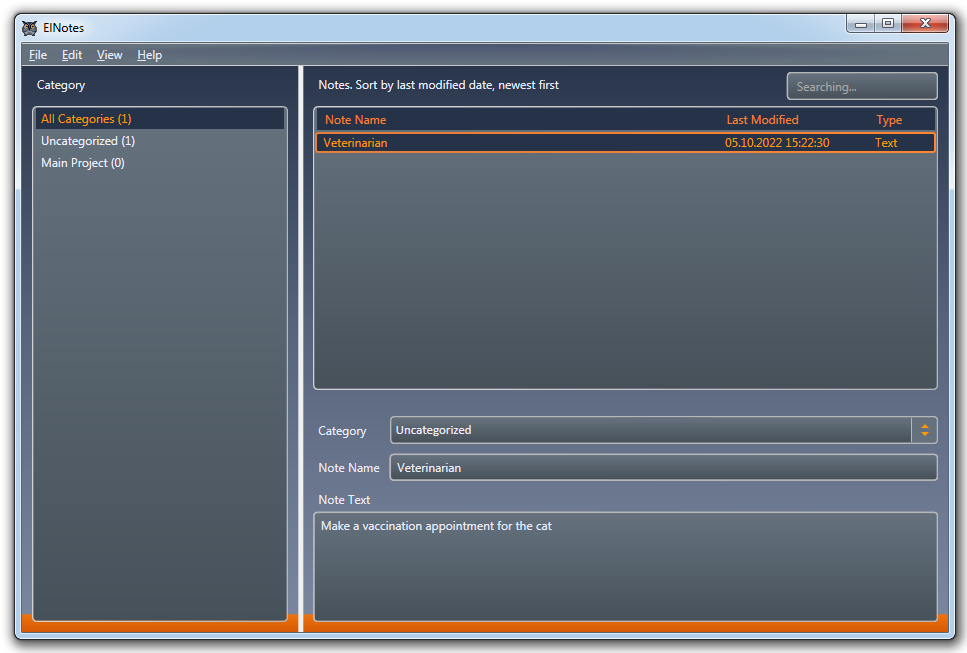Click the splitter between category and notes panels

[x=301, y=348]
